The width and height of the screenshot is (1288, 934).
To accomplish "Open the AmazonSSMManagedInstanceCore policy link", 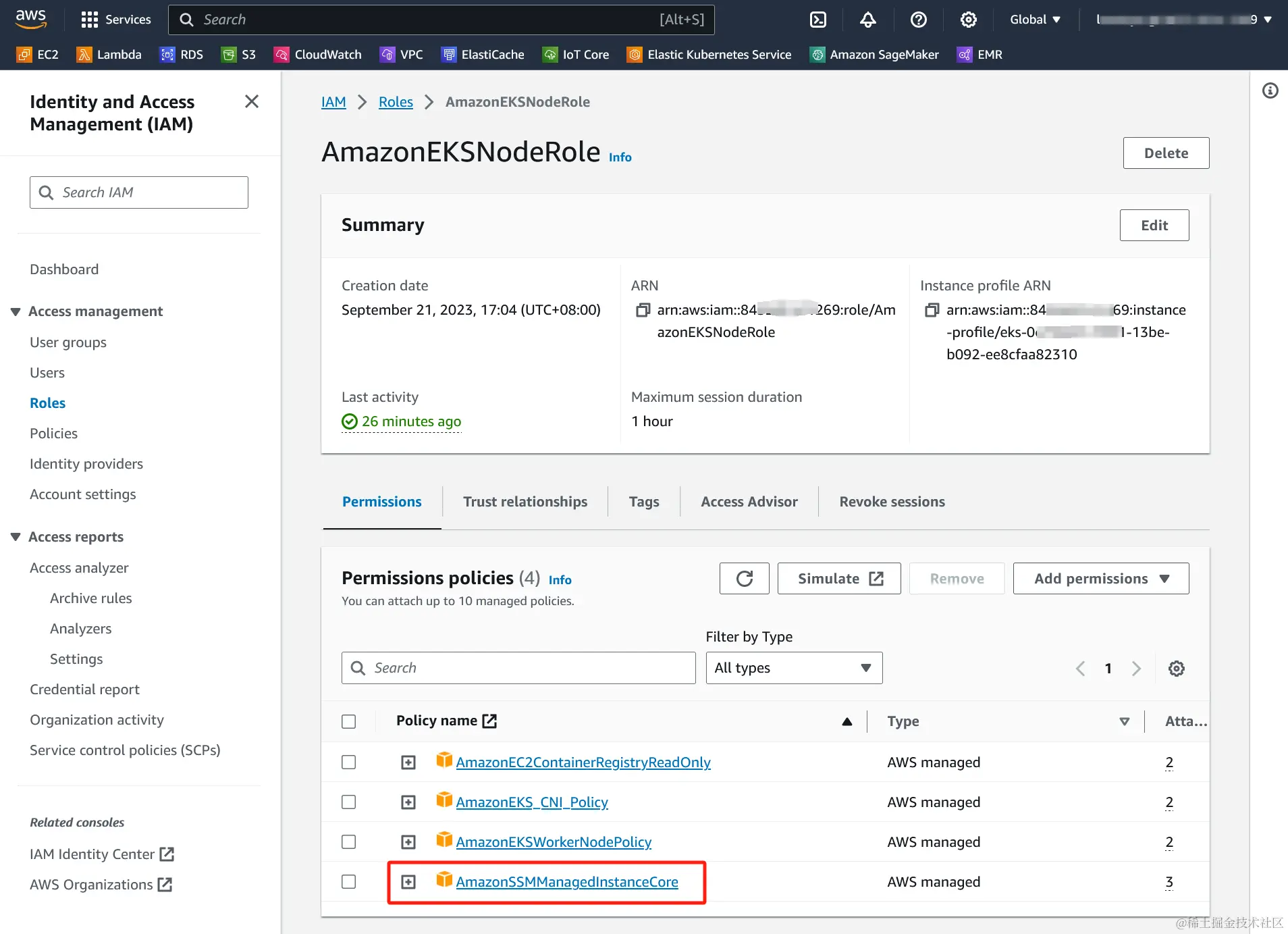I will tap(567, 882).
